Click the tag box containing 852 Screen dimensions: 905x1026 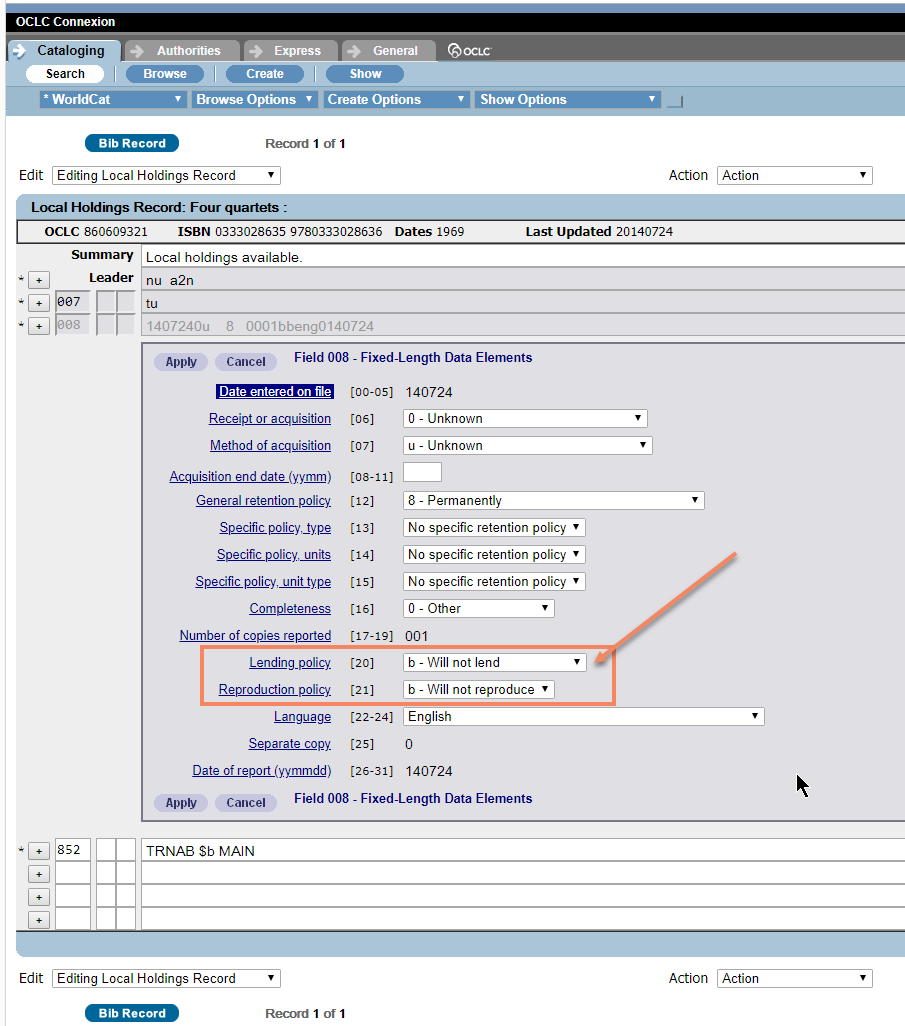tap(72, 850)
